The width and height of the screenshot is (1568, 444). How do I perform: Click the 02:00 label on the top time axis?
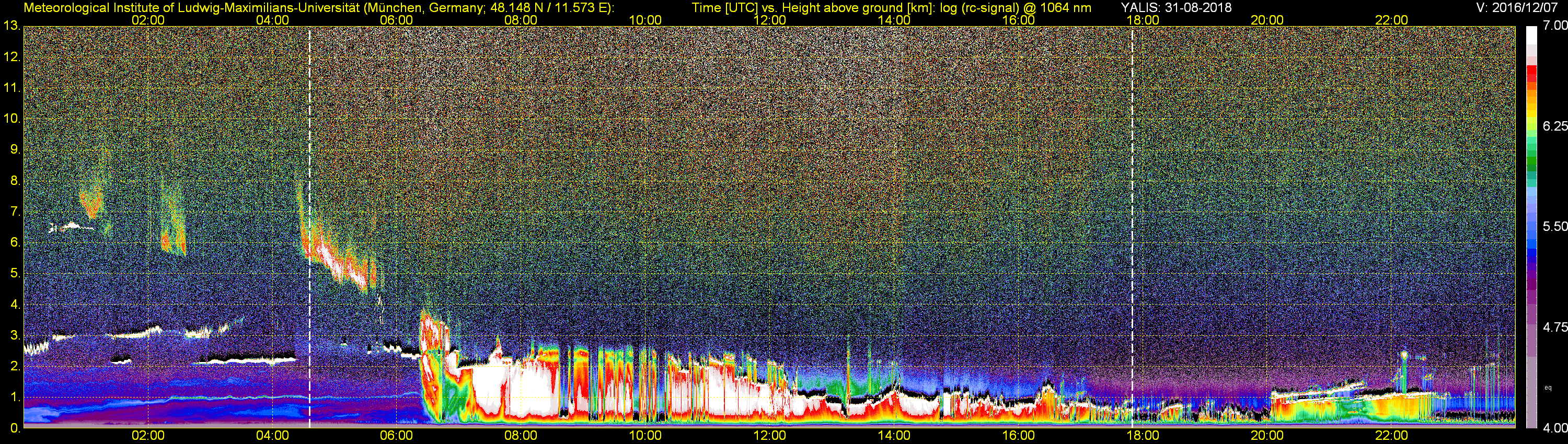point(148,20)
